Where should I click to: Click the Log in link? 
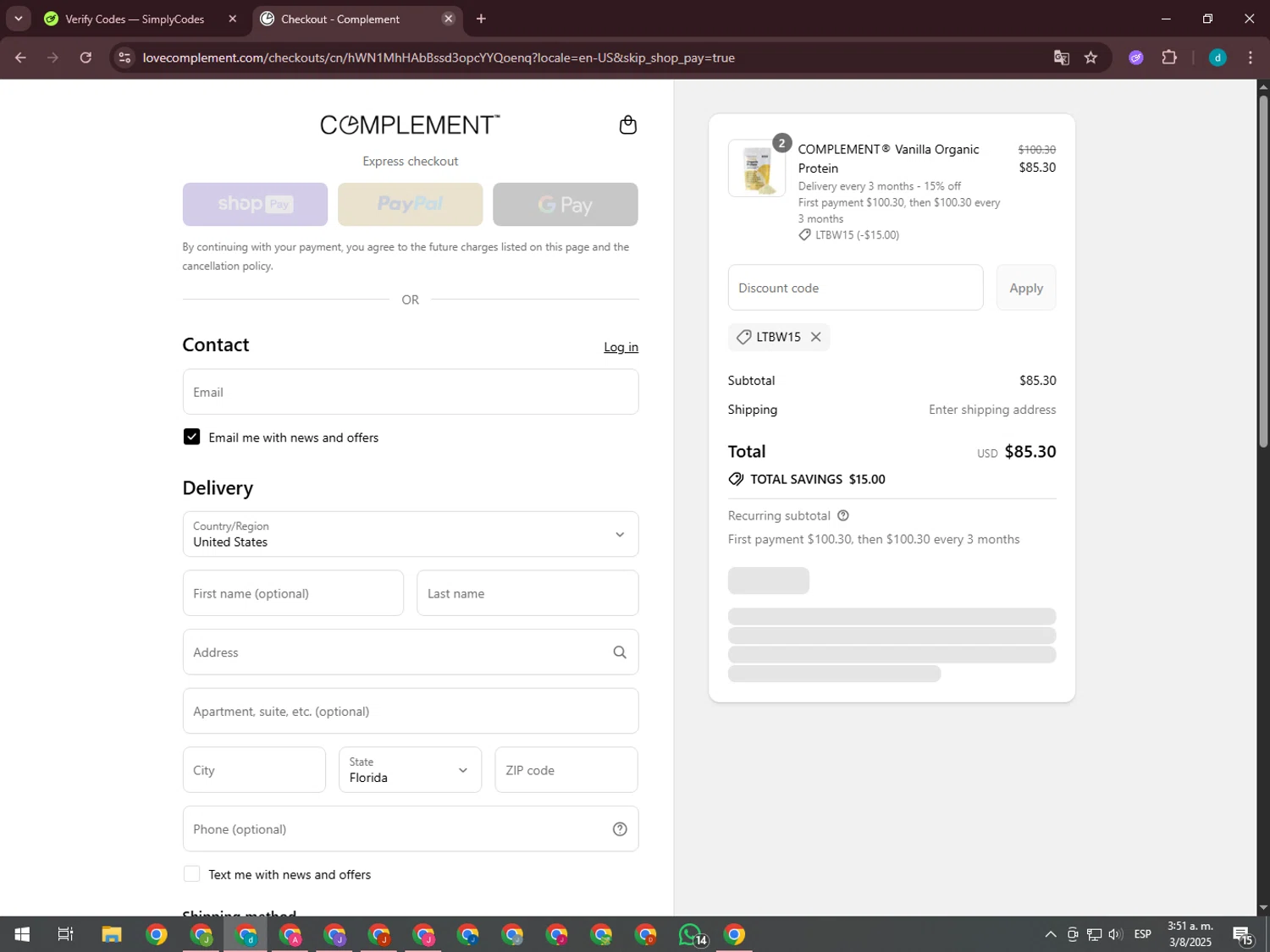pos(621,347)
